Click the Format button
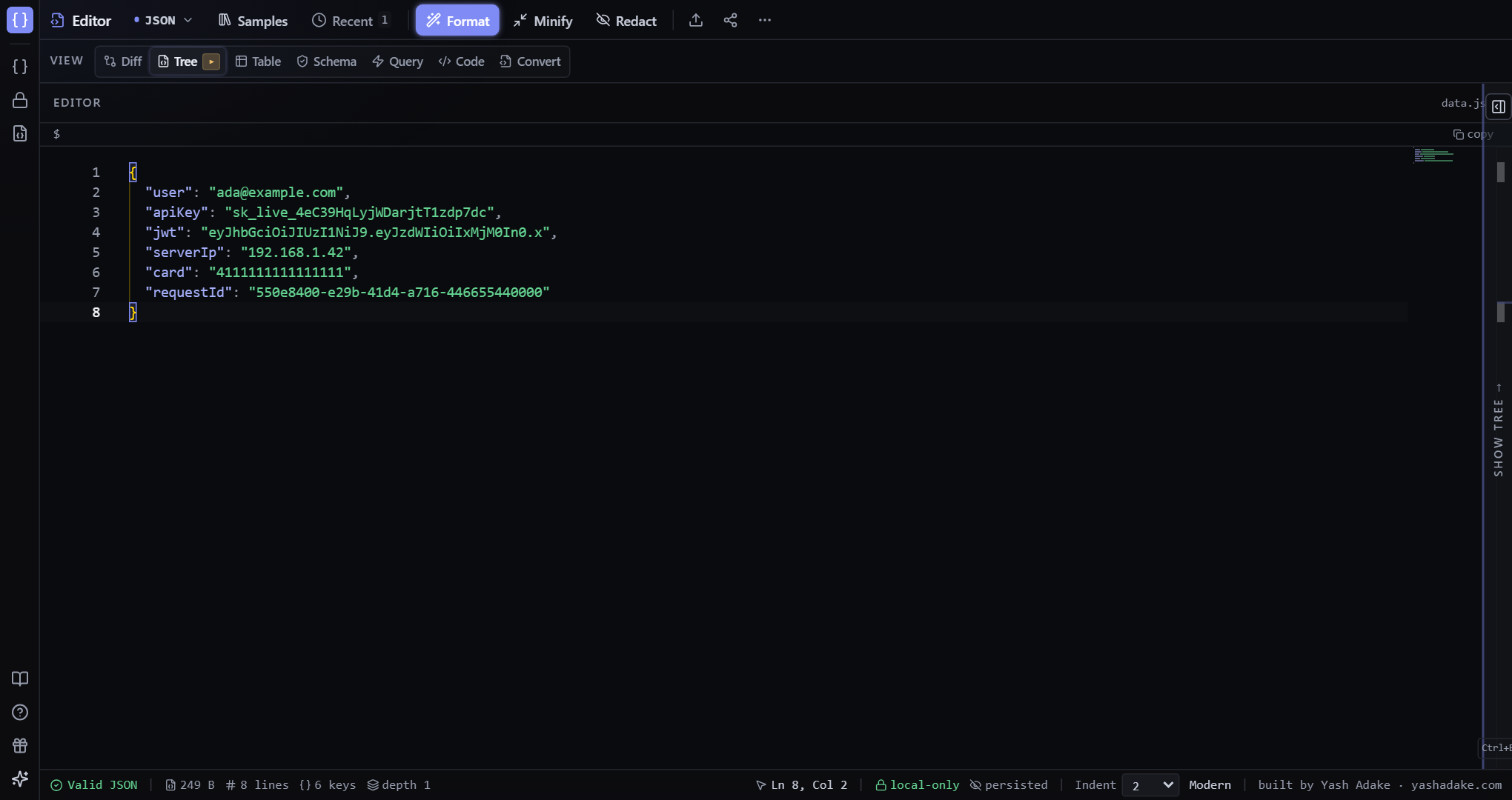The image size is (1512, 800). 457,21
